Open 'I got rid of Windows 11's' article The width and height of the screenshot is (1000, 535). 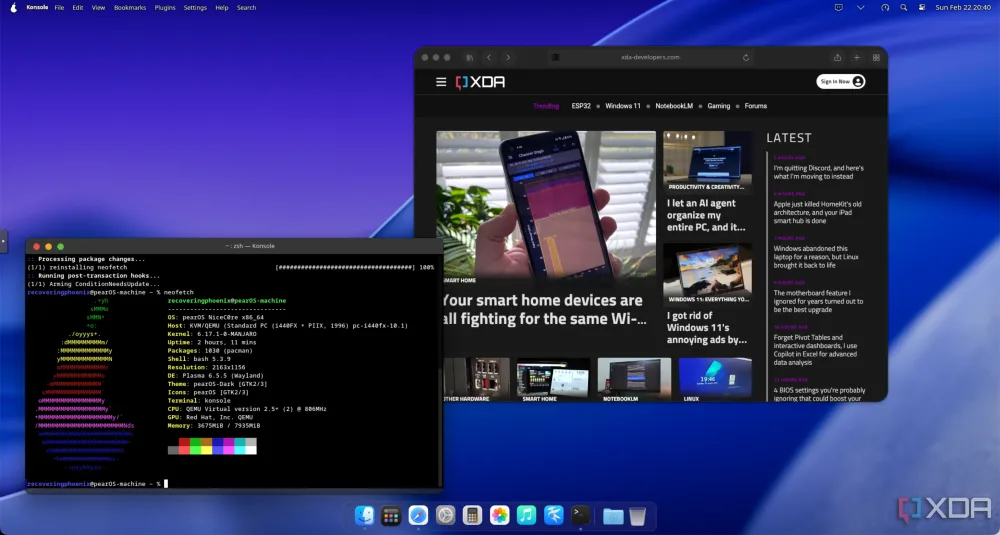point(707,328)
